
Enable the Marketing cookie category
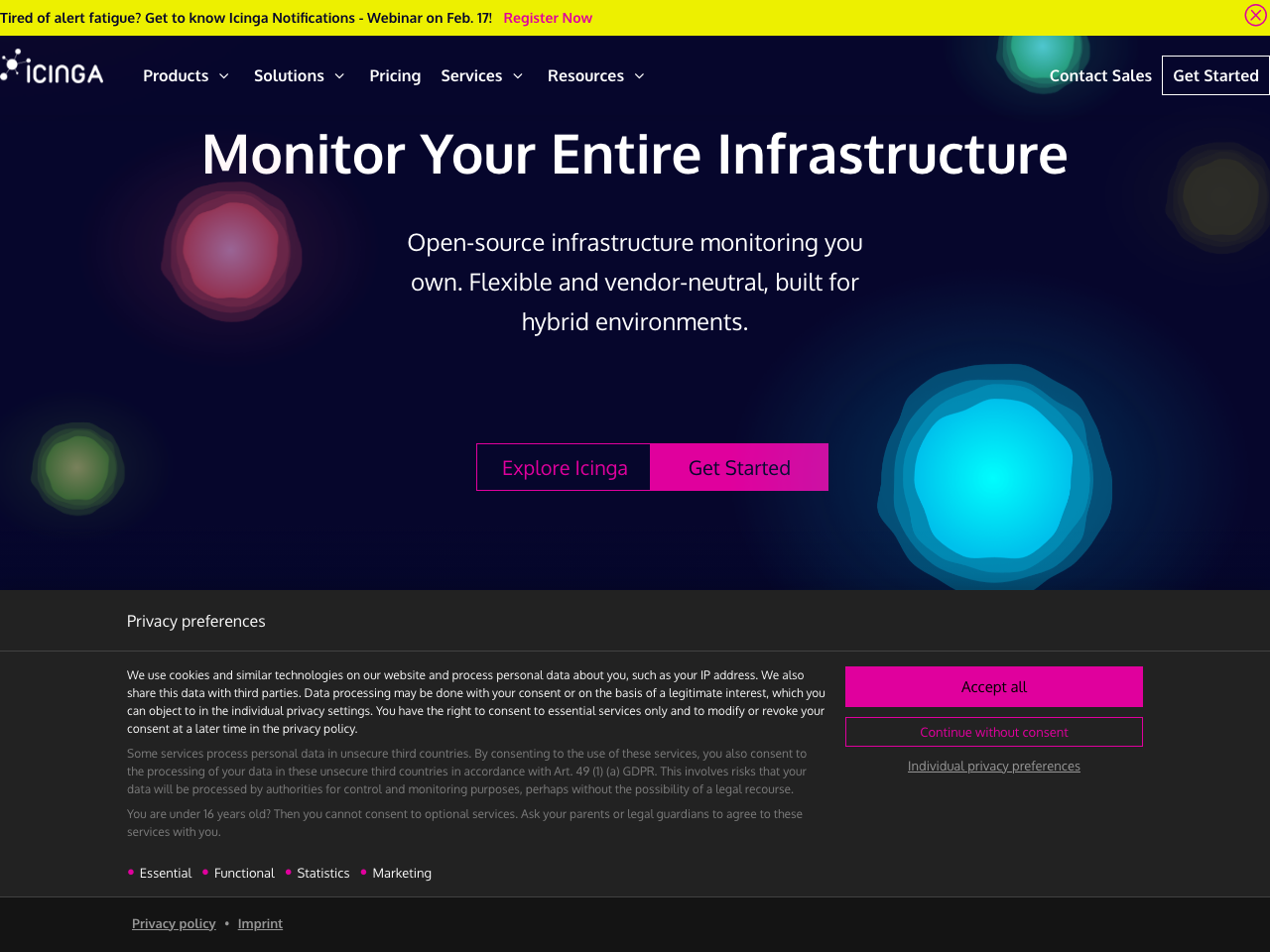[x=401, y=872]
